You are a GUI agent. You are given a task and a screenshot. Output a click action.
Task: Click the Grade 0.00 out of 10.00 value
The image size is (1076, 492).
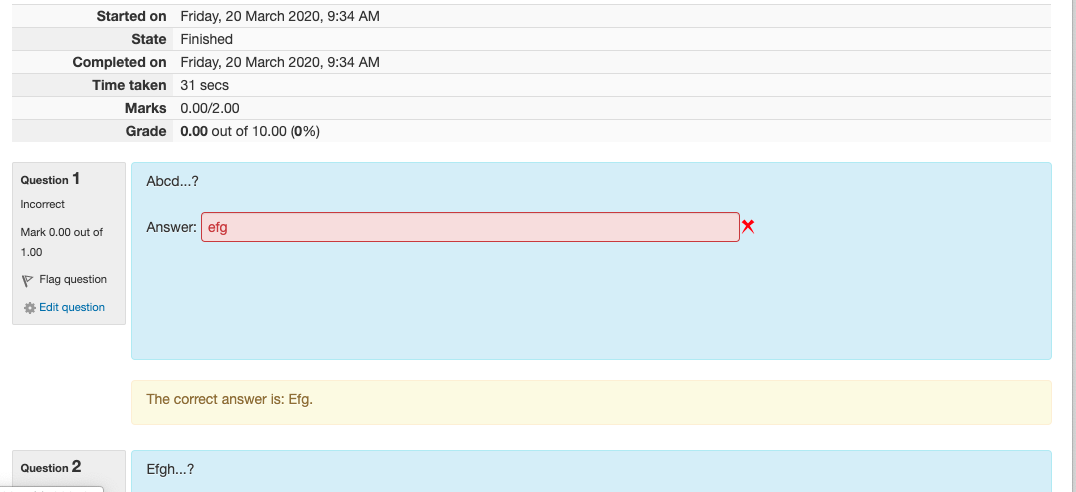(x=250, y=131)
